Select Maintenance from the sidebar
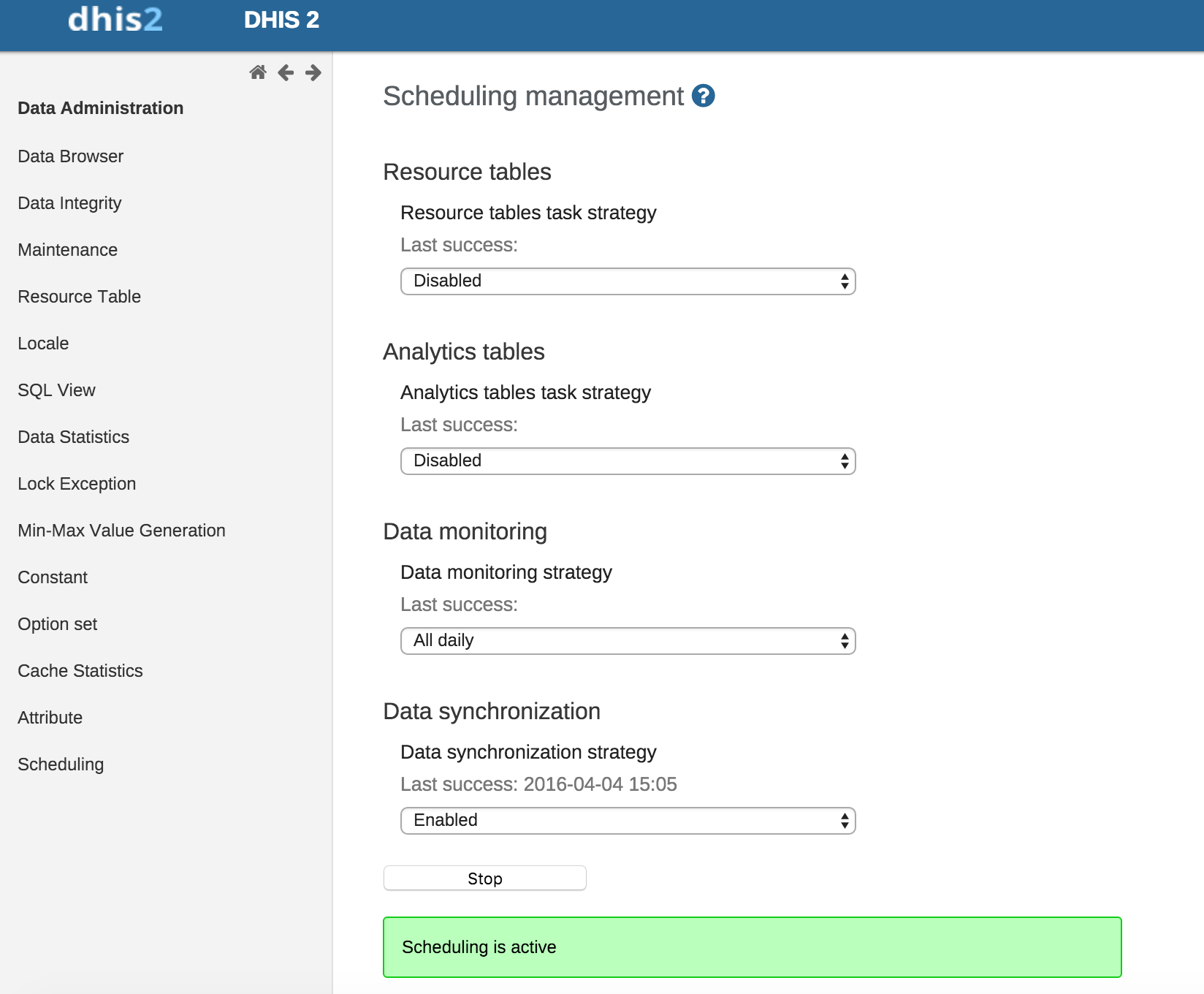This screenshot has height=994, width=1204. [67, 250]
